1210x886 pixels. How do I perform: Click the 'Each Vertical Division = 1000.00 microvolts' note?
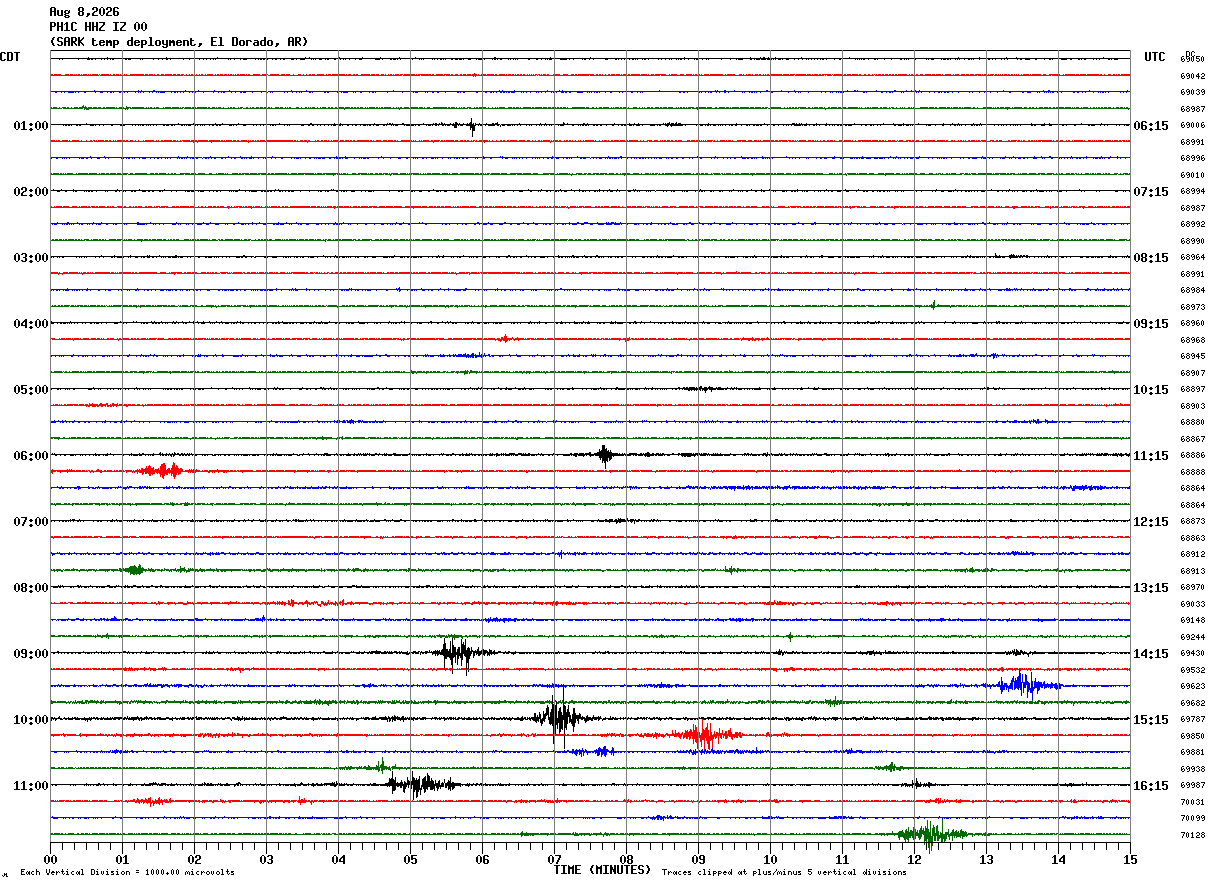click(x=127, y=873)
